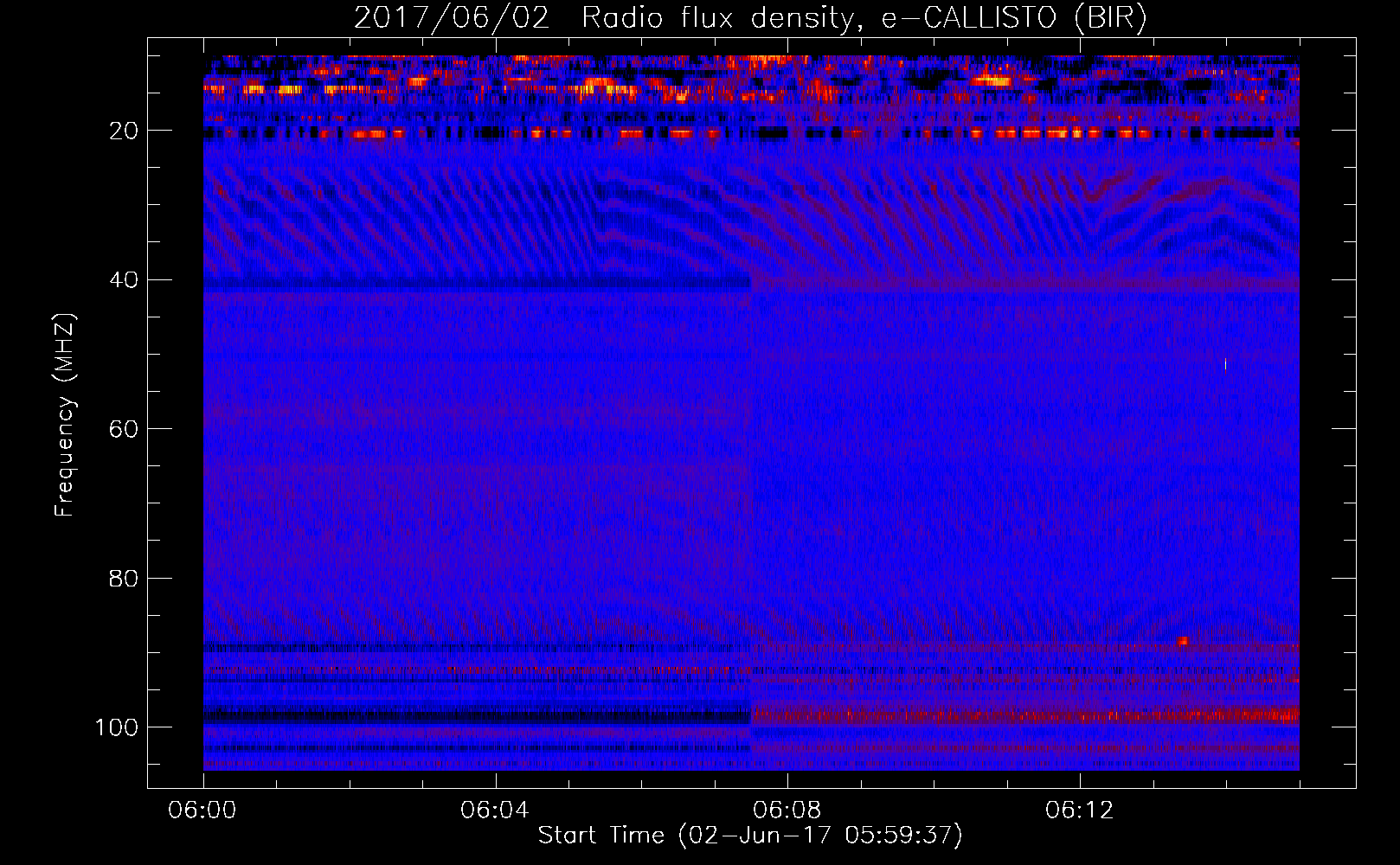Click the '20' frequency tick label

(x=125, y=131)
